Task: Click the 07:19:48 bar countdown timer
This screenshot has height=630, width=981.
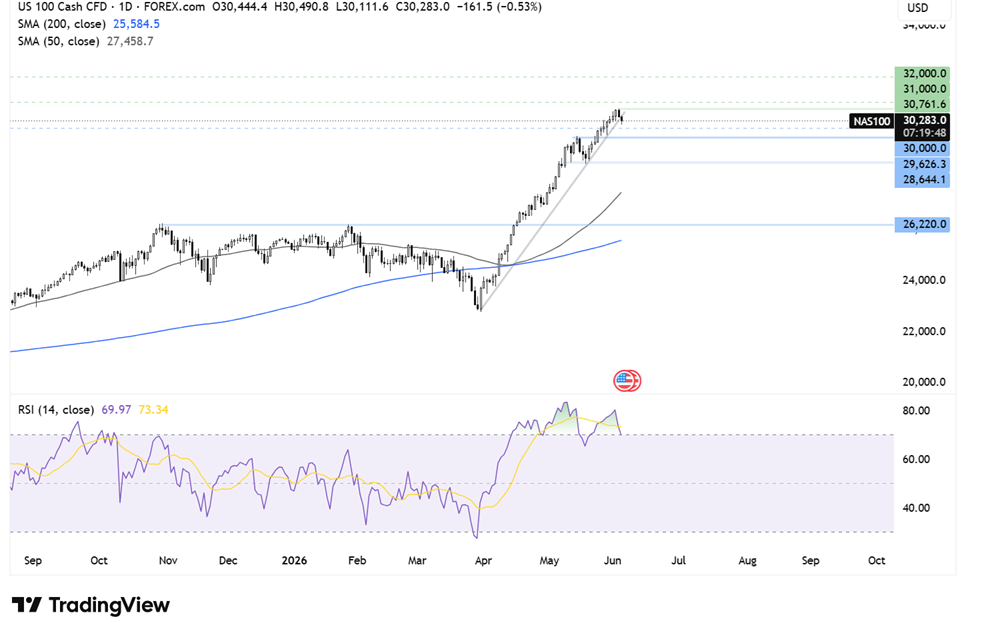Action: coord(922,133)
